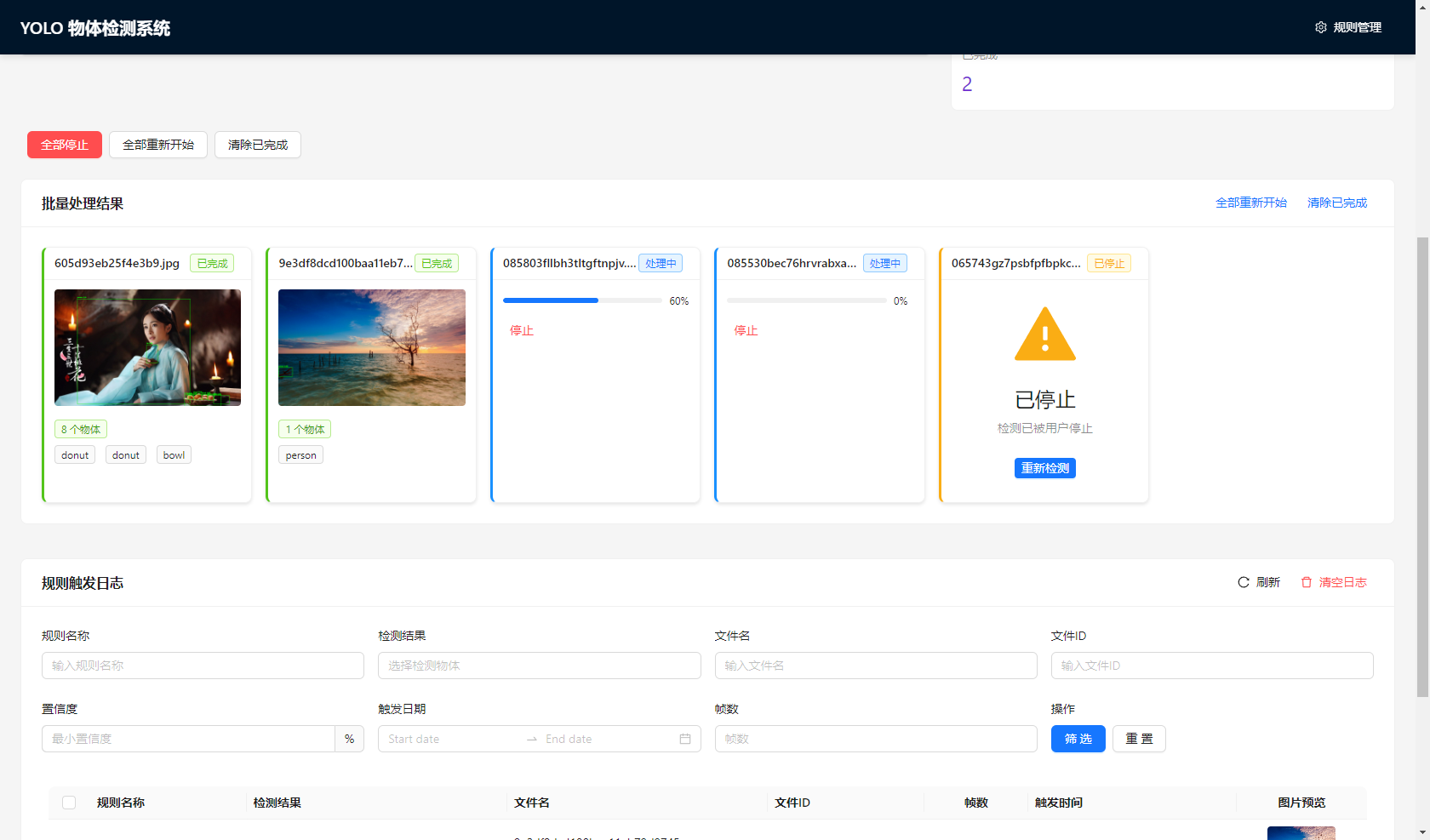Click the calendar icon in 触发日期 field
Screen dimensions: 1430x840
685,739
